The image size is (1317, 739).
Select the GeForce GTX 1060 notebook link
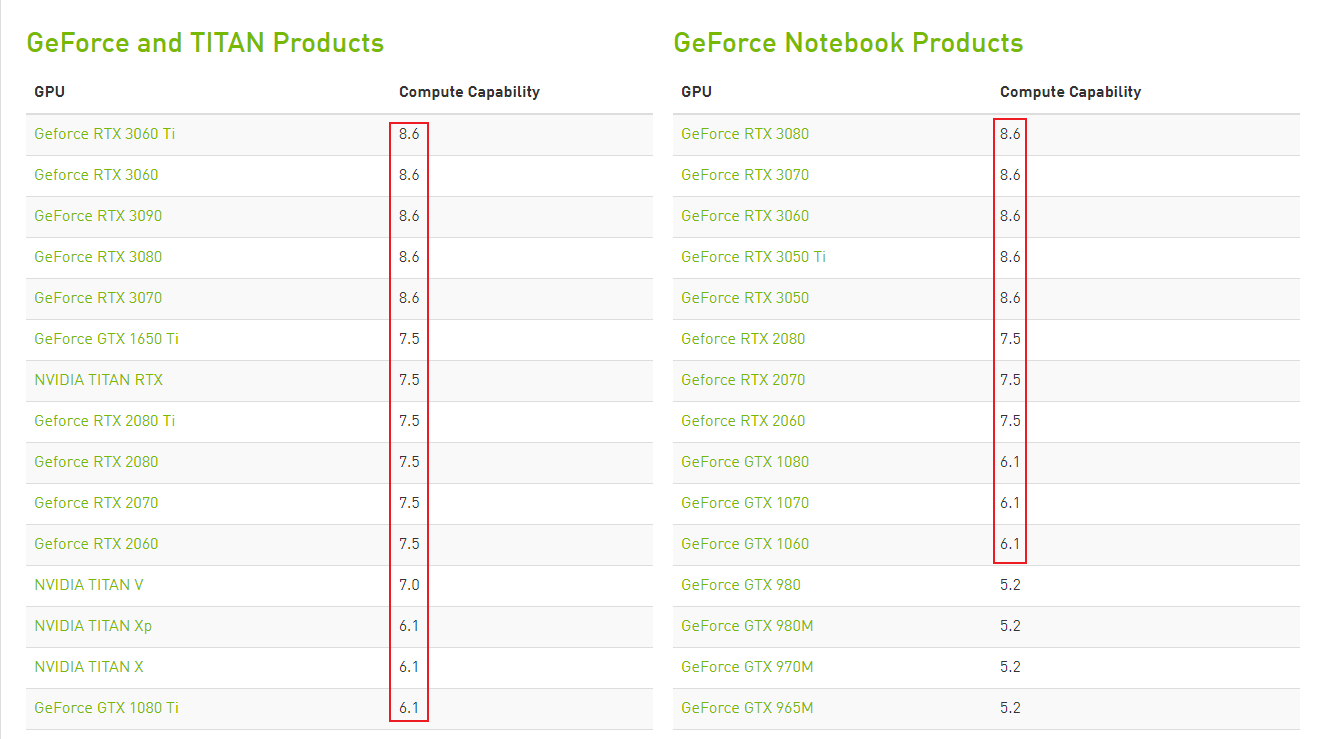(x=745, y=544)
